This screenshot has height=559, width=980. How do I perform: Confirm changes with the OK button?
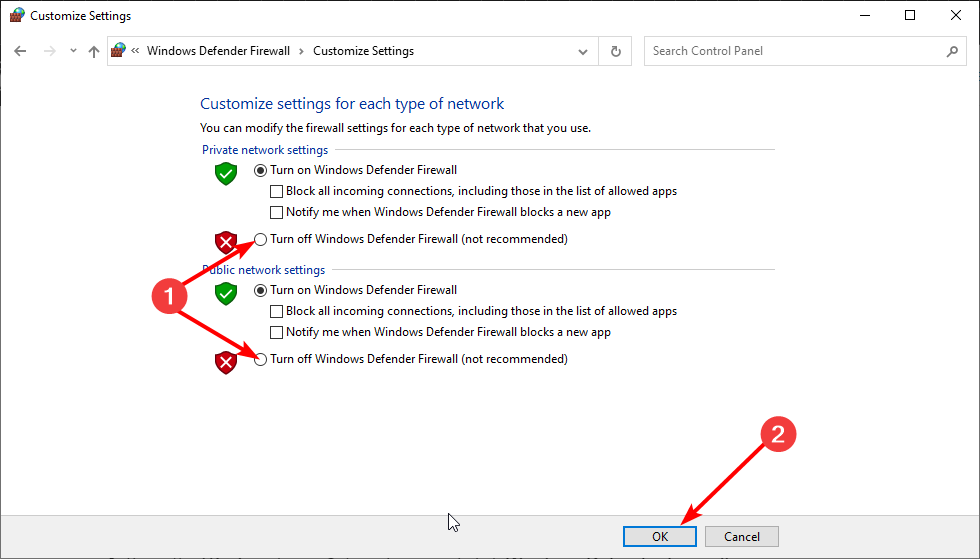pos(660,536)
